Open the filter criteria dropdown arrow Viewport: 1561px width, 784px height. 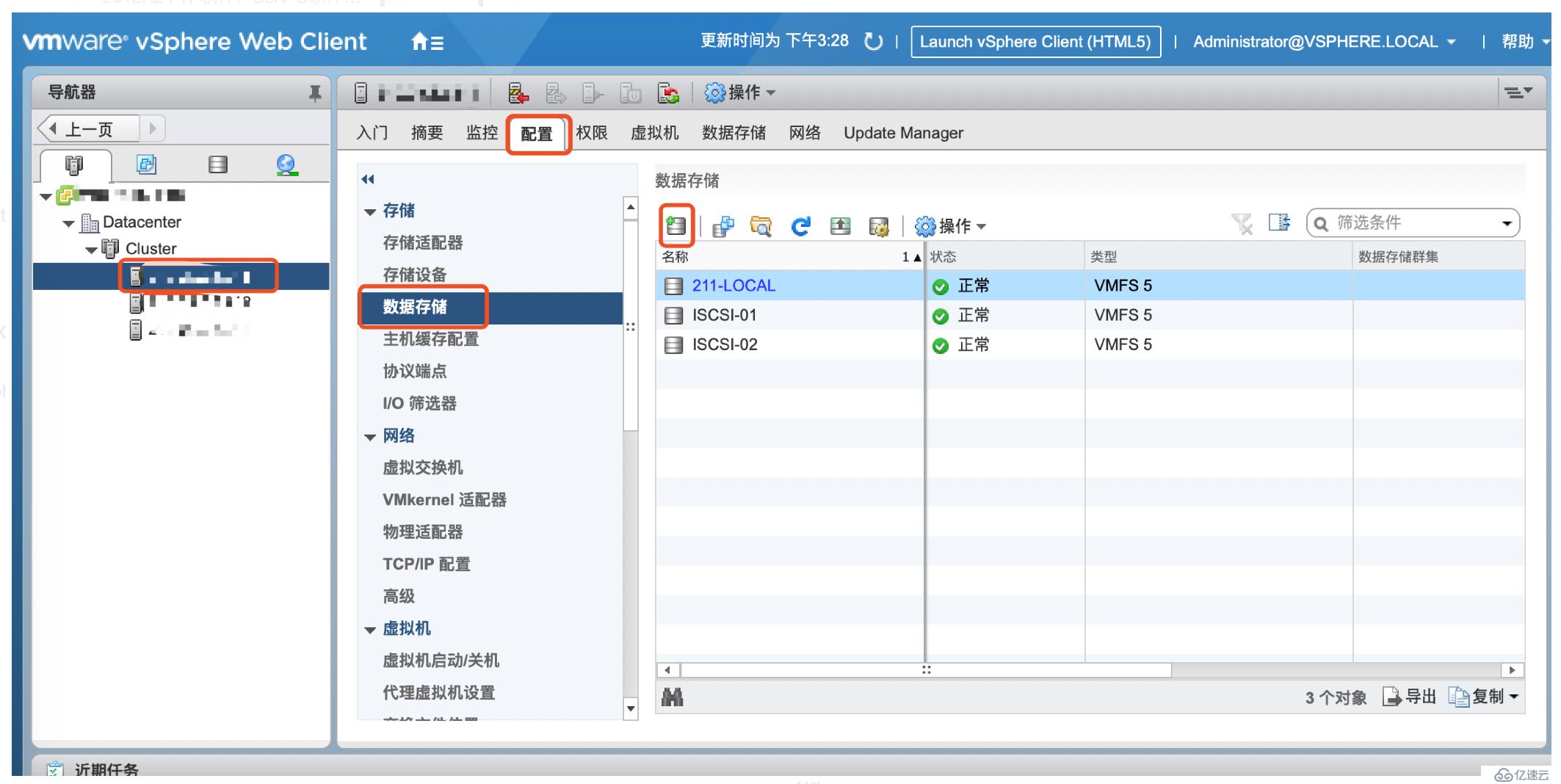tap(1507, 223)
